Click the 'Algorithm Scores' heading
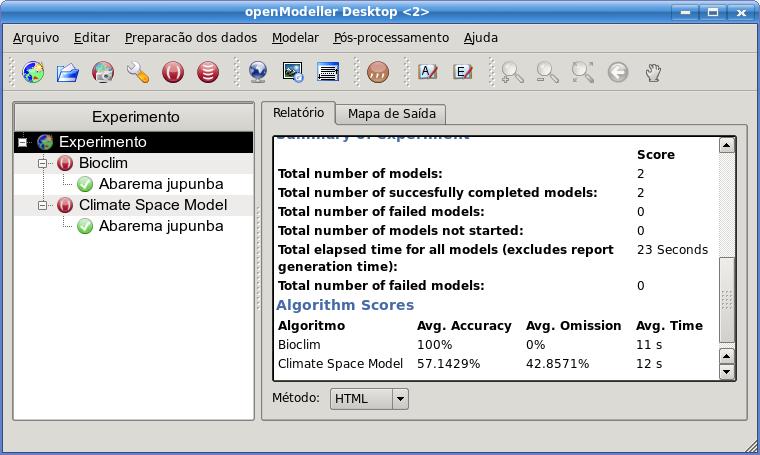Image resolution: width=760 pixels, height=455 pixels. (x=345, y=305)
